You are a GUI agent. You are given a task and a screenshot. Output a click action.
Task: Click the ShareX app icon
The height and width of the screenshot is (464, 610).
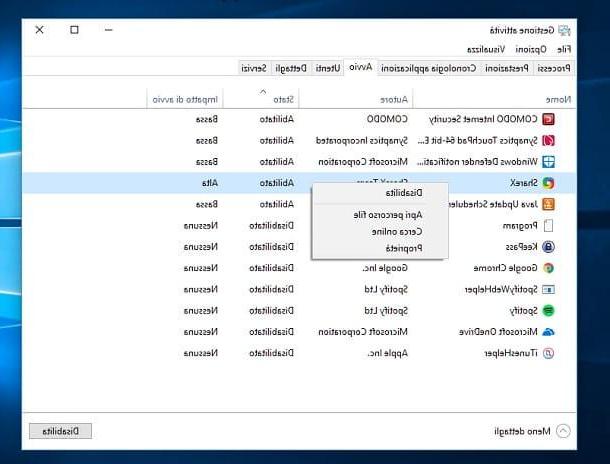(x=548, y=183)
